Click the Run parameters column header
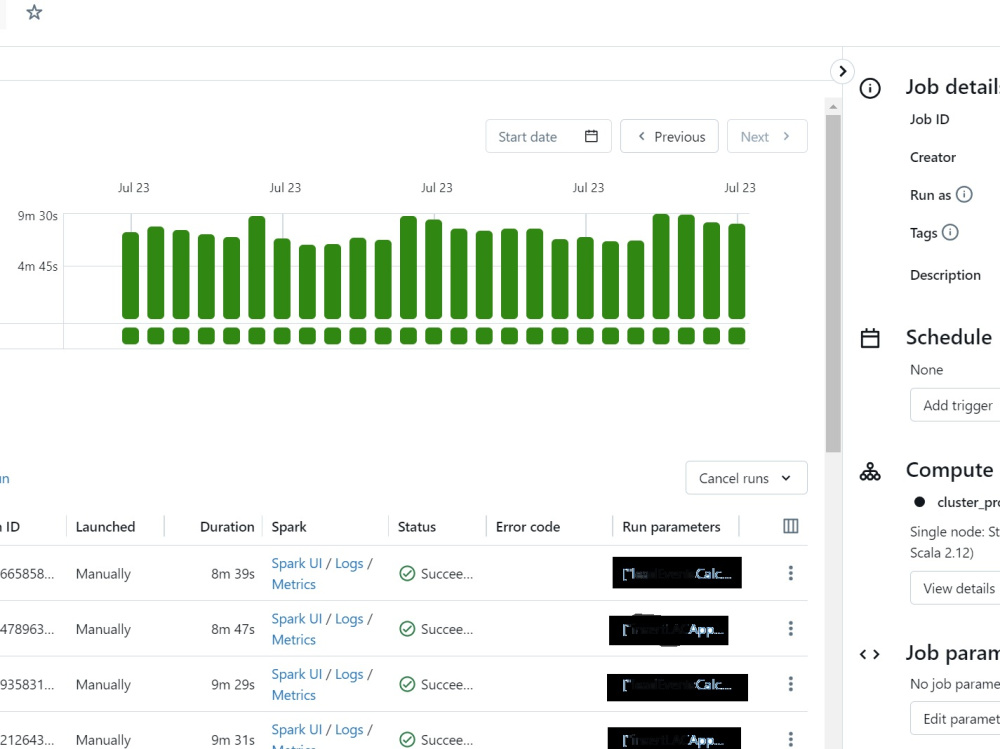Image resolution: width=1000 pixels, height=749 pixels. coord(671,526)
